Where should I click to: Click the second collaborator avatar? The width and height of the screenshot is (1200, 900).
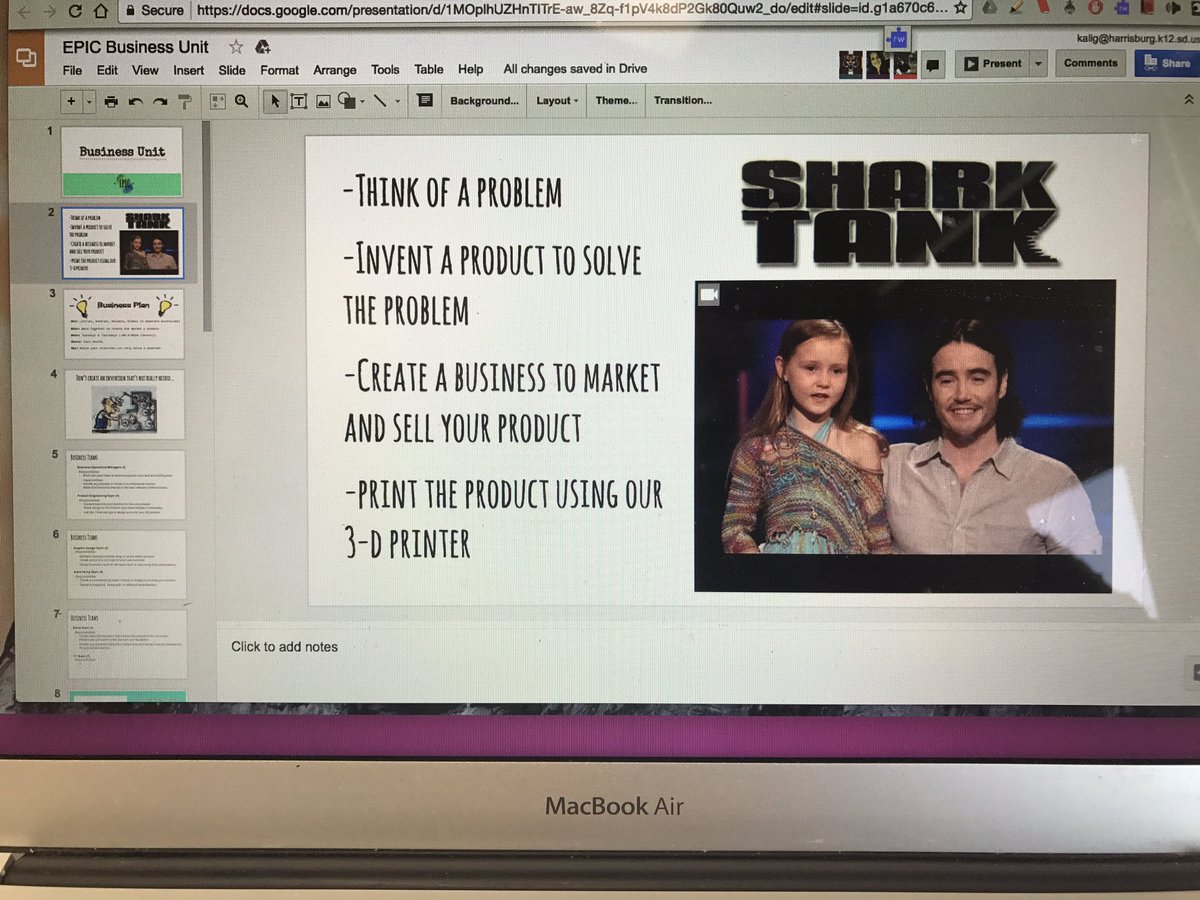(878, 65)
